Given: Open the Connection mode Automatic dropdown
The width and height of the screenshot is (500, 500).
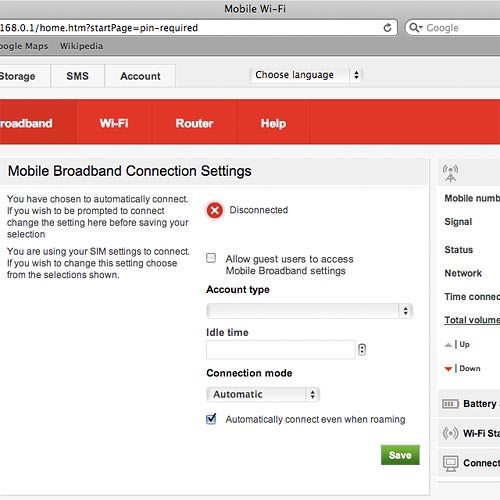Looking at the screenshot, I should (263, 394).
